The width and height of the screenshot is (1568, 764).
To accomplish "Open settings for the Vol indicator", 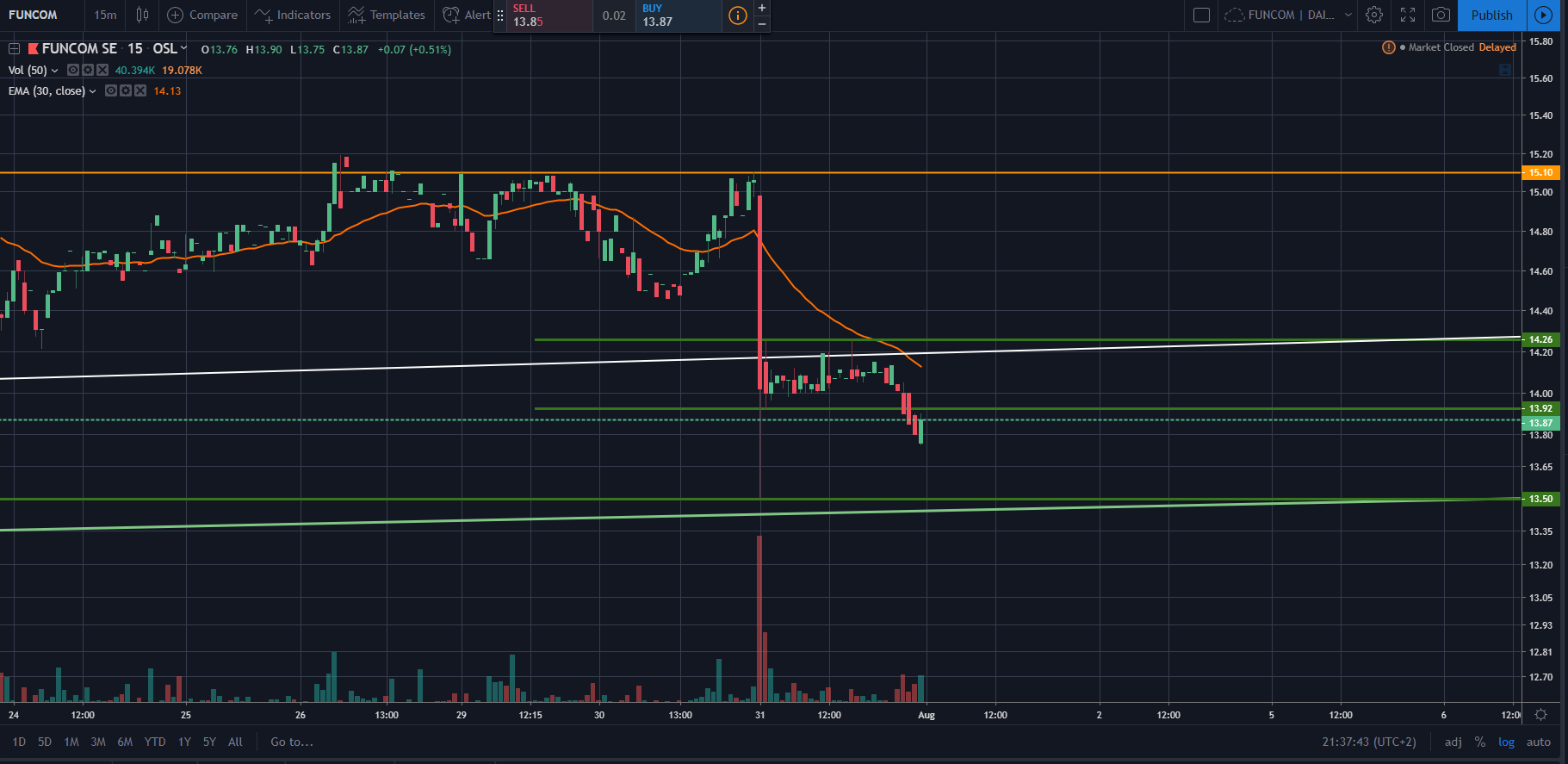I will [88, 70].
